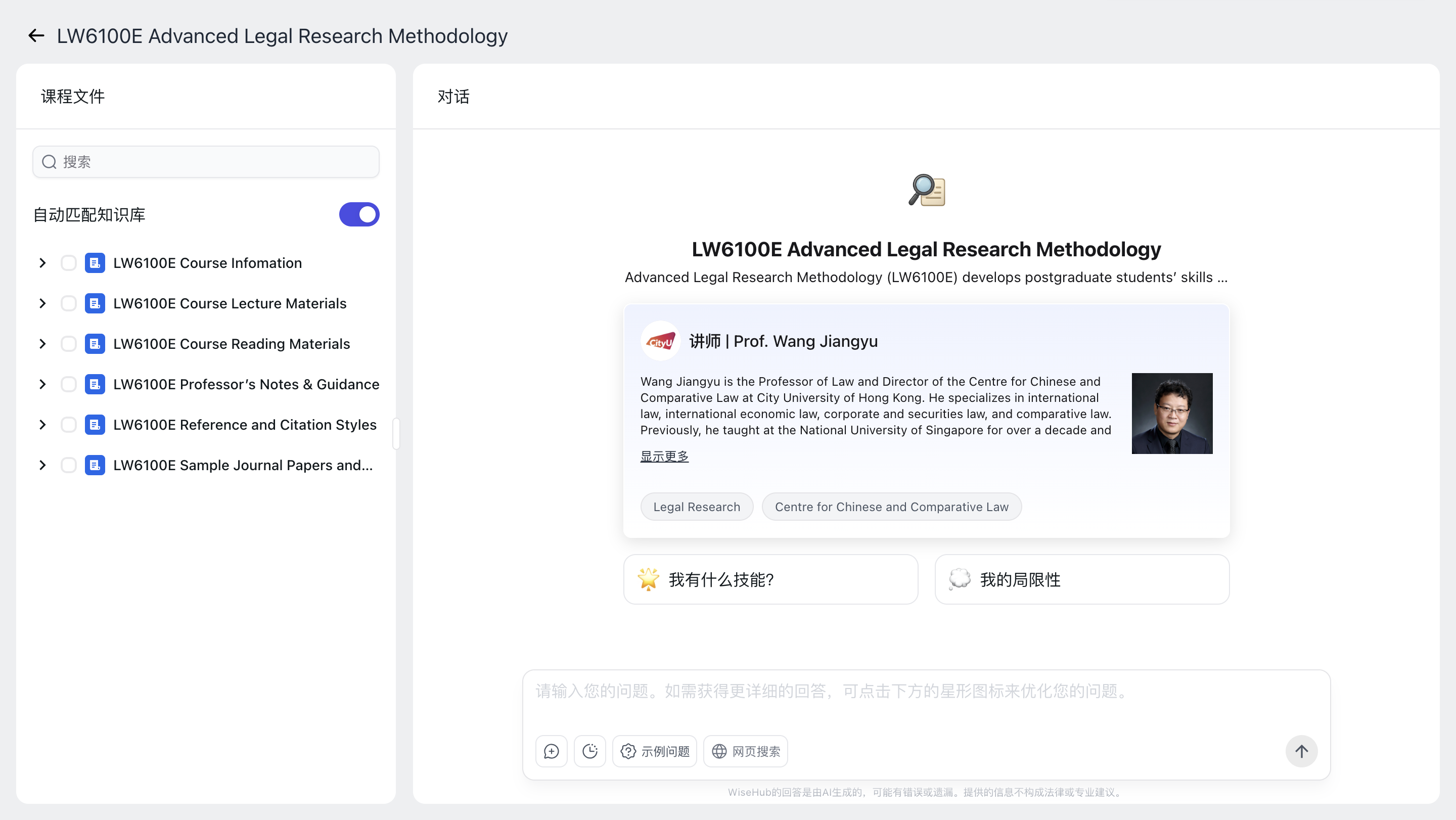This screenshot has width=1456, height=820.
Task: Click the back arrow beside course title
Action: click(x=36, y=35)
